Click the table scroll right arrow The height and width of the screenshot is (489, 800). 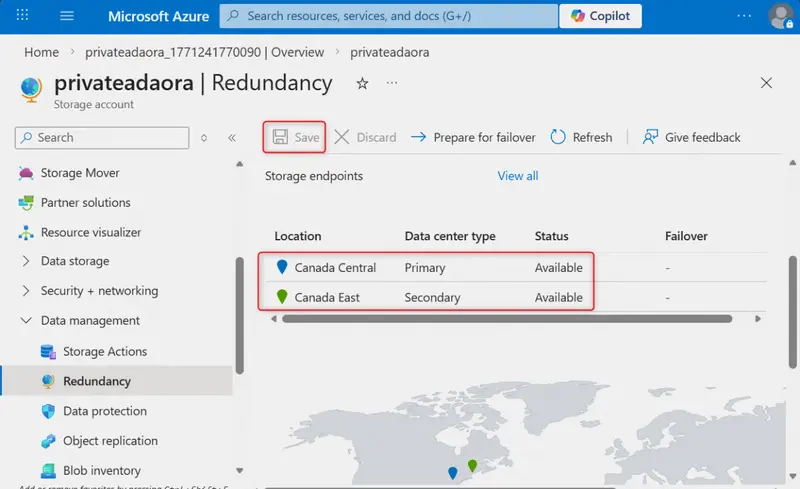tap(758, 319)
